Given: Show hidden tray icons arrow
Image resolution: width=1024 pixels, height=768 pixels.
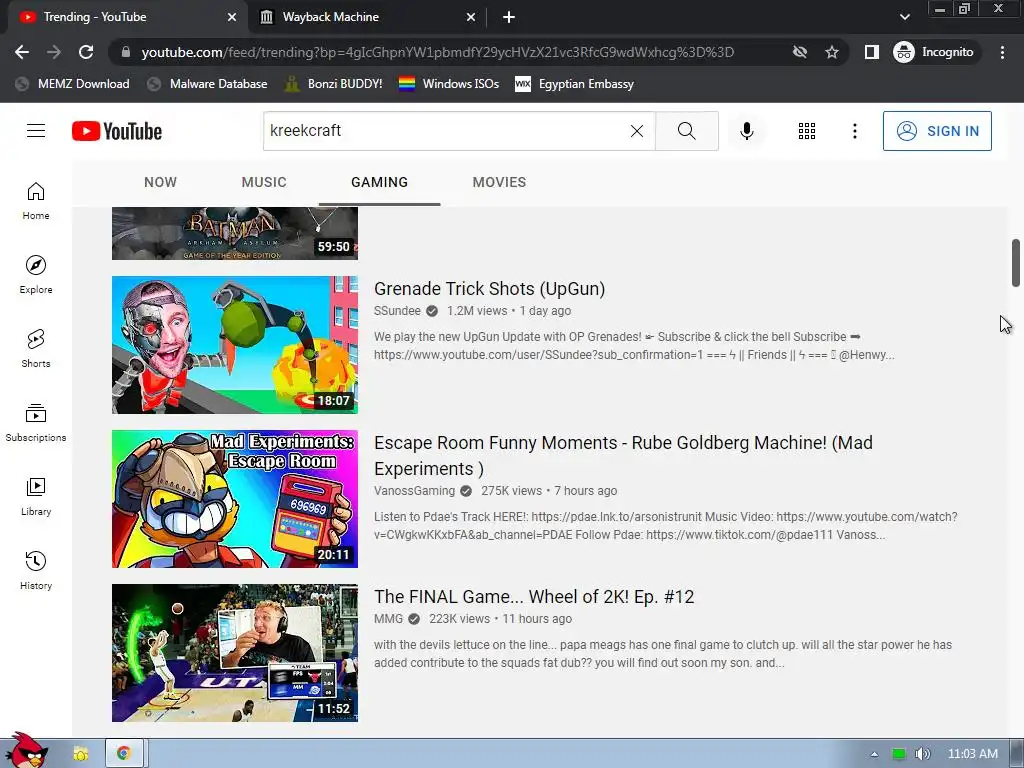Looking at the screenshot, I should pyautogui.click(x=874, y=754).
